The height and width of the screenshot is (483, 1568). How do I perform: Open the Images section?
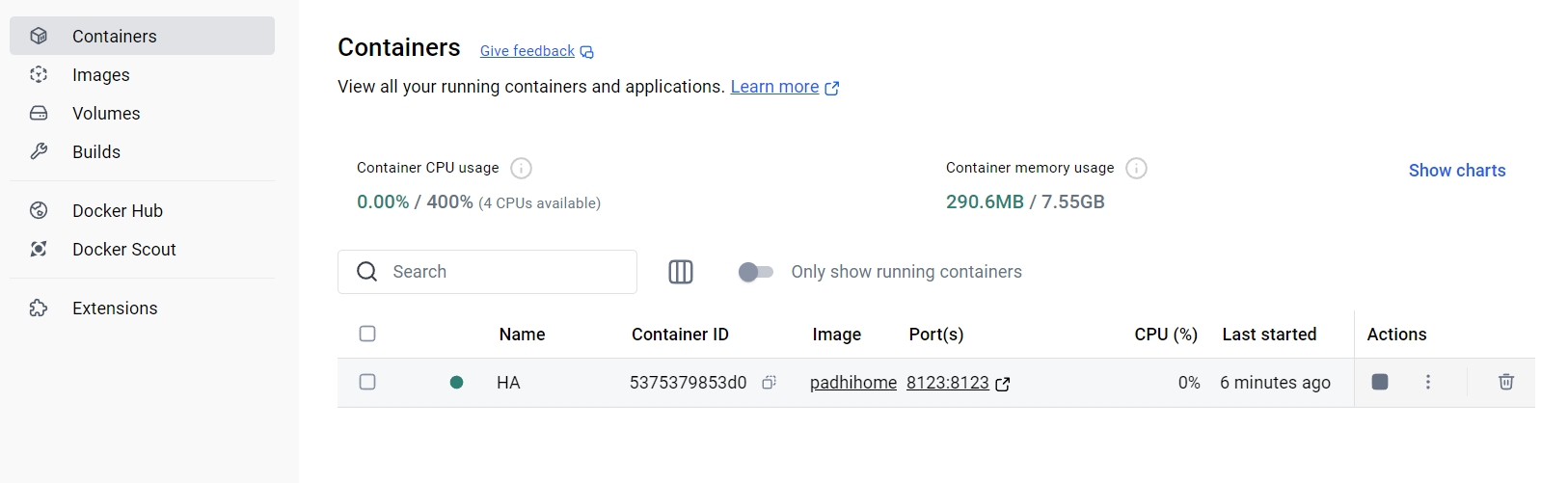100,75
